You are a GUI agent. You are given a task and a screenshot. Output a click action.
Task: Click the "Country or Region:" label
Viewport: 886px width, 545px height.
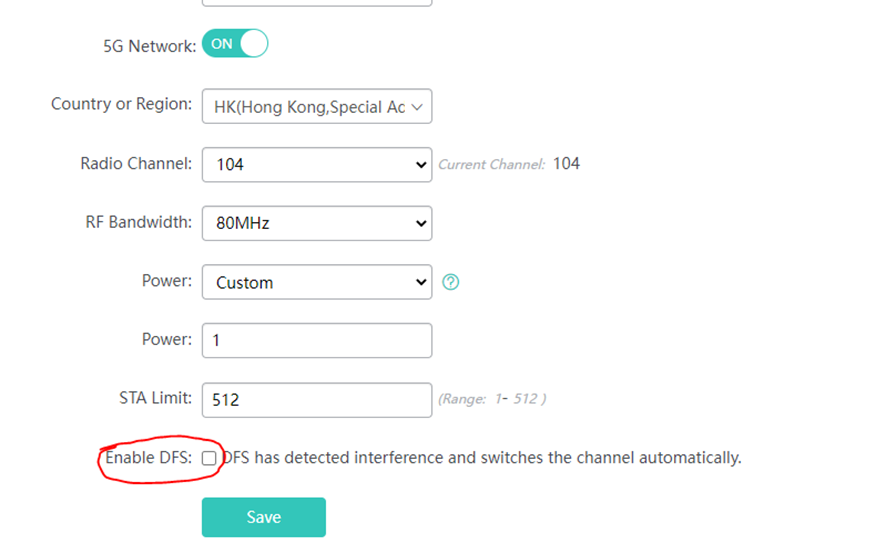[x=121, y=104]
